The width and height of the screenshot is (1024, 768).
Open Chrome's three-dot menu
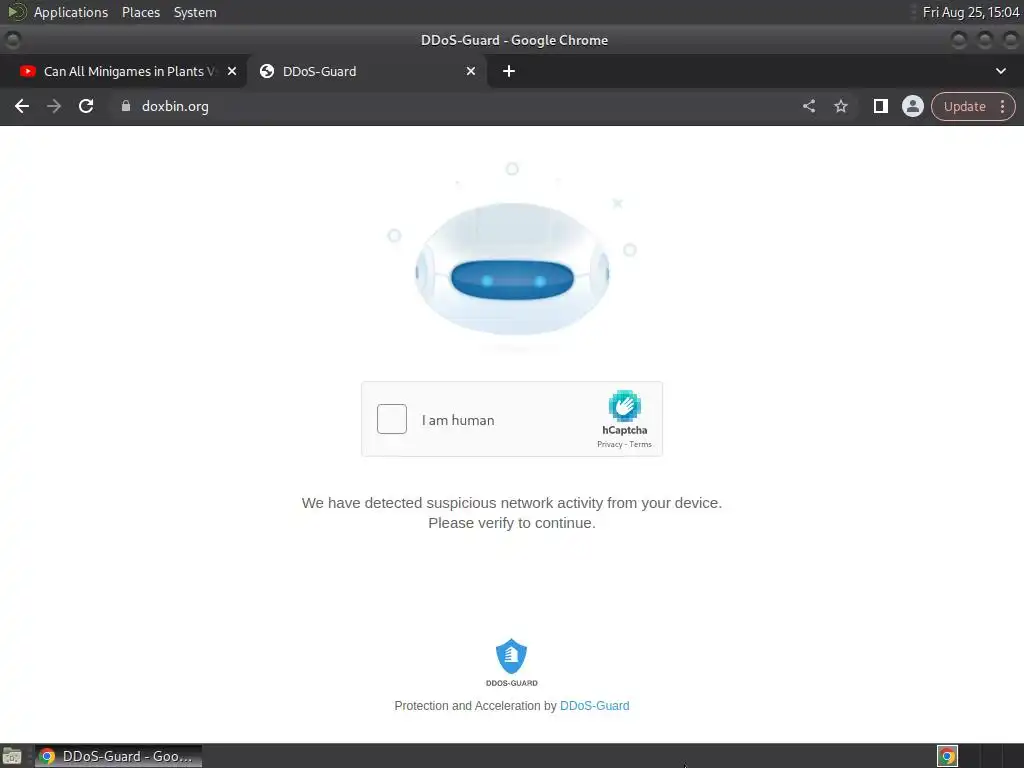(1002, 106)
